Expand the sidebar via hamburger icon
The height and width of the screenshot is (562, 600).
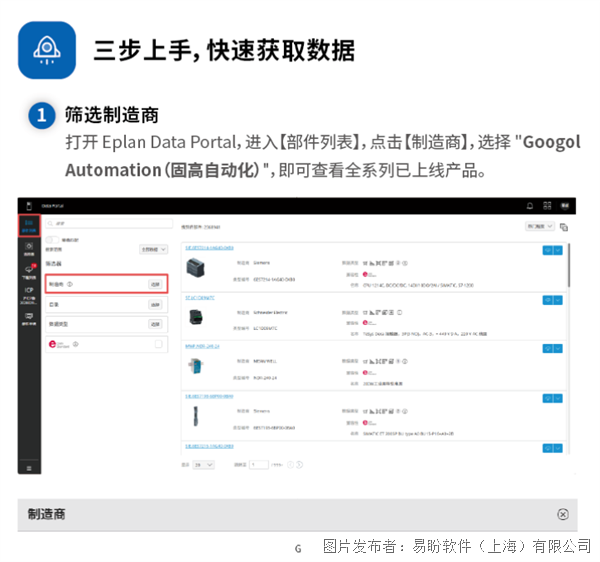click(29, 468)
